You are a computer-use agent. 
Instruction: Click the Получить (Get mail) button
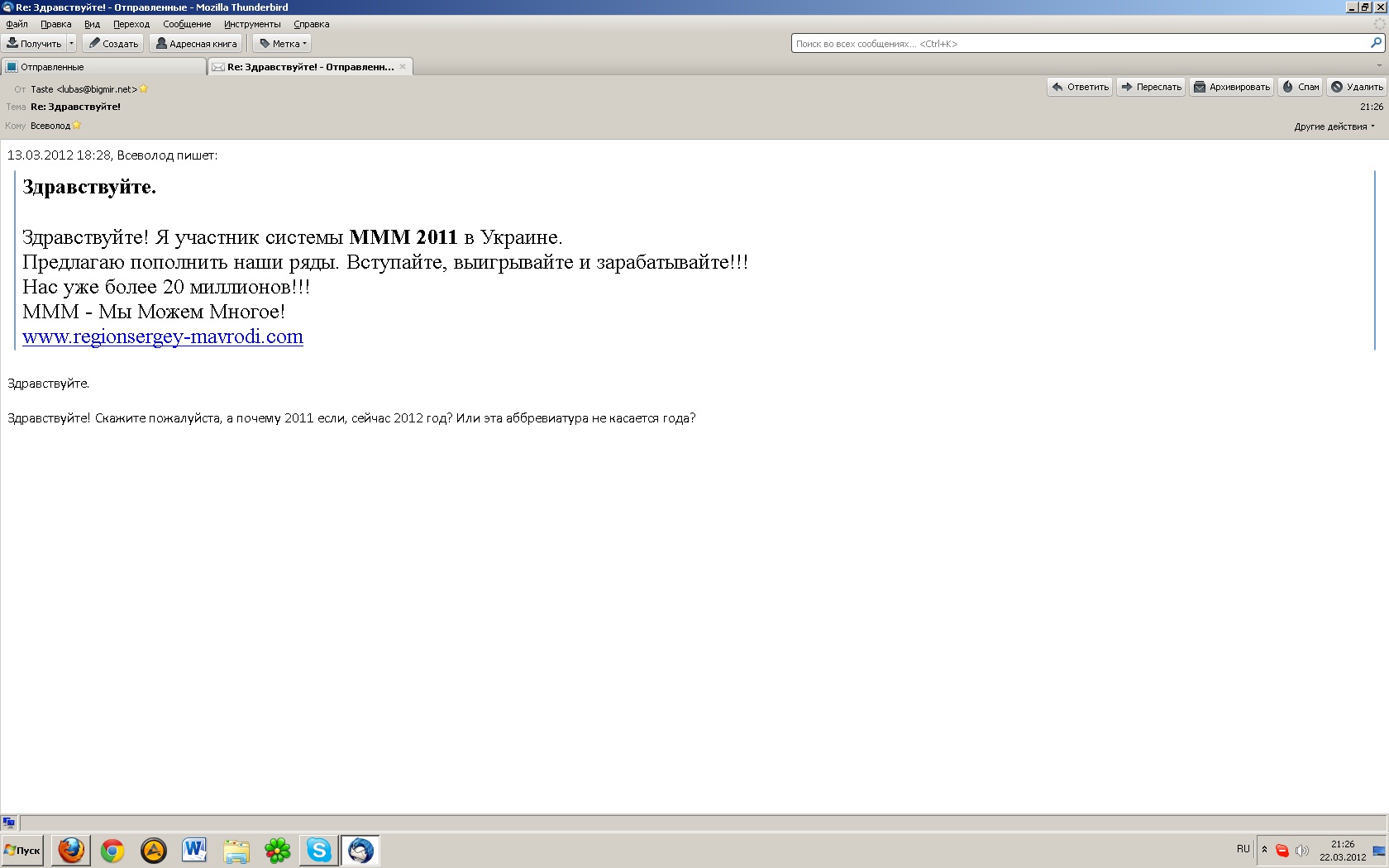[34, 43]
